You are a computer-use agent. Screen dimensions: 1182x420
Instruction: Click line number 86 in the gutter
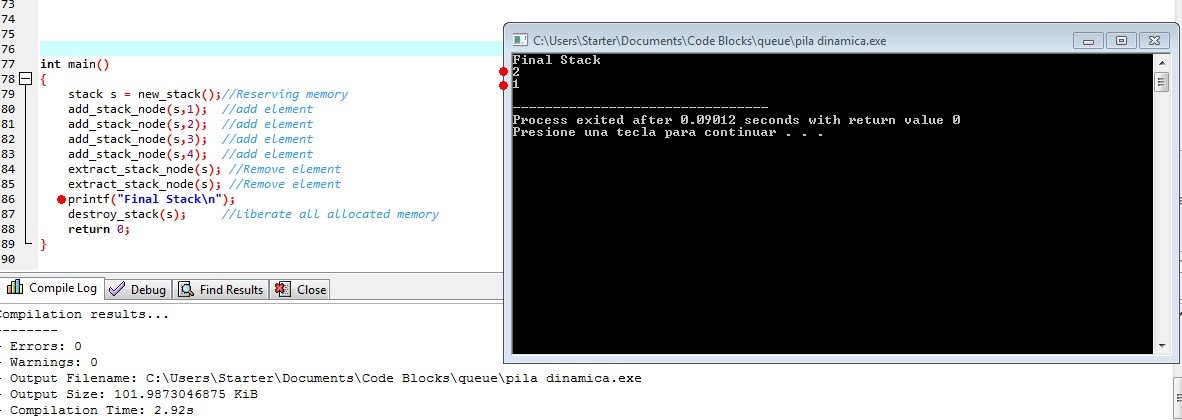pyautogui.click(x=8, y=200)
